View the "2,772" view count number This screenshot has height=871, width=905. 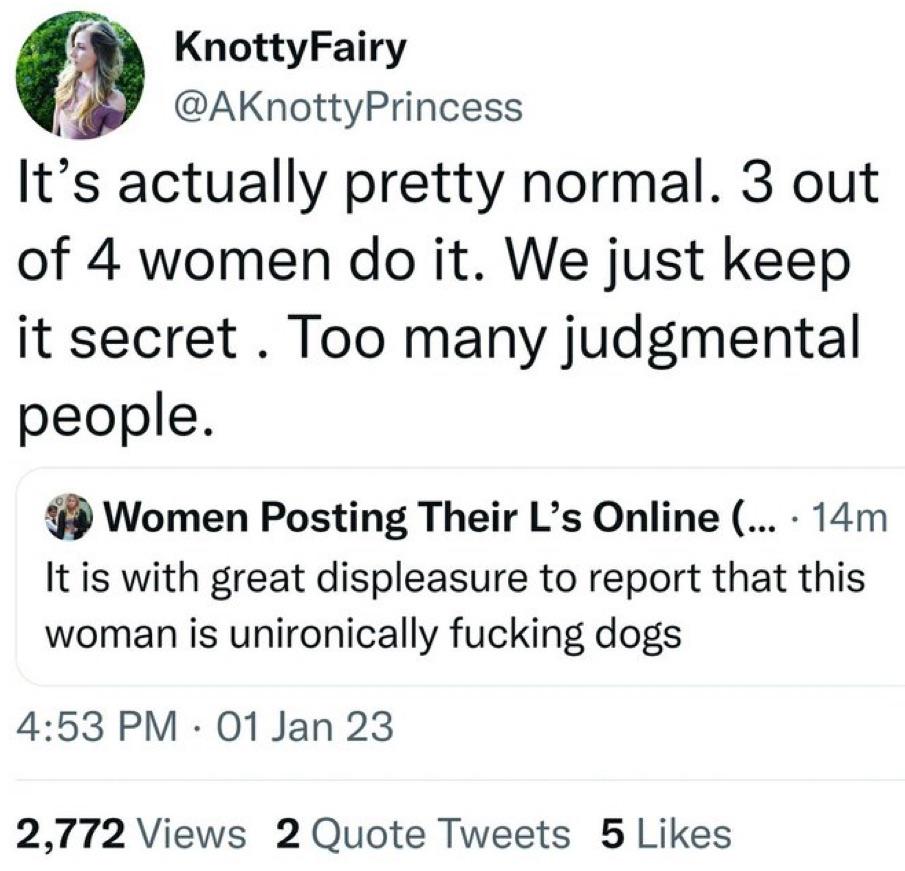[74, 832]
